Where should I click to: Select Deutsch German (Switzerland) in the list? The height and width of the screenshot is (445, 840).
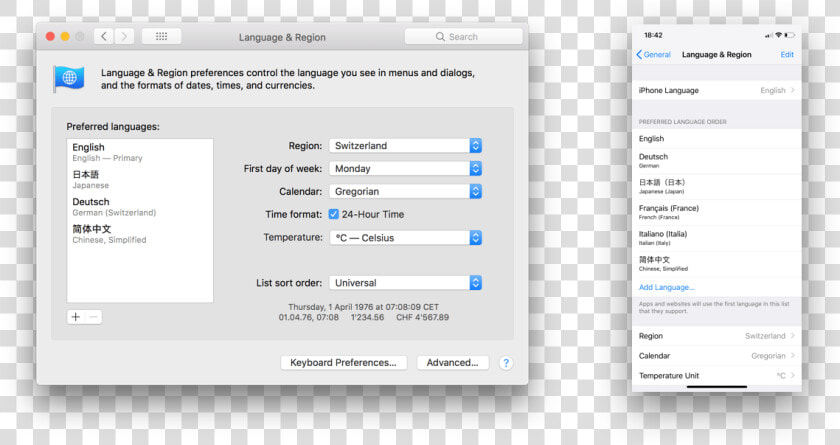coord(140,207)
